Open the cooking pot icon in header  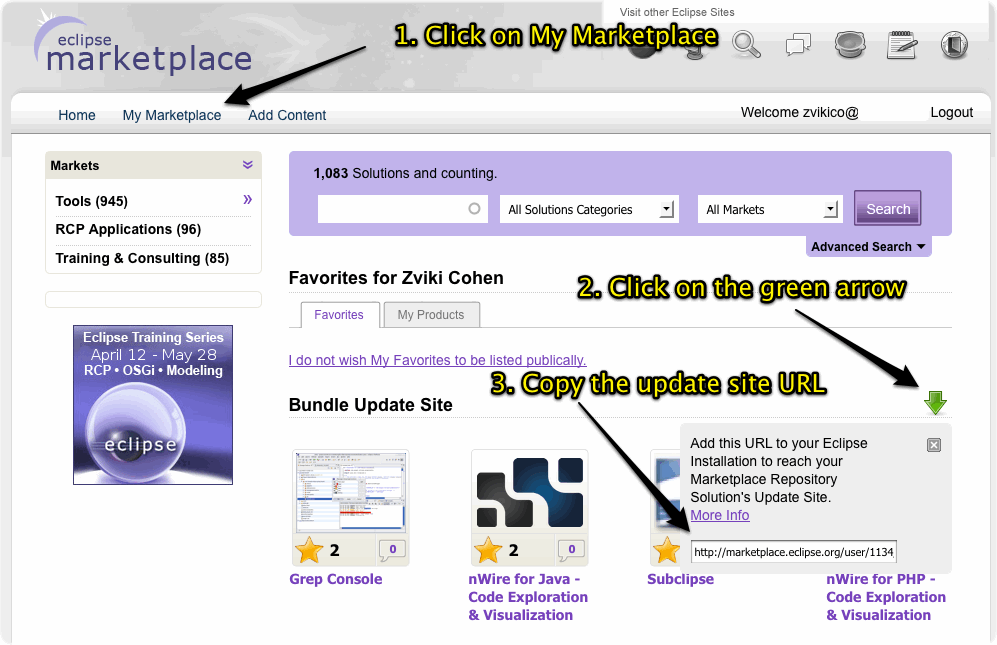[x=850, y=45]
